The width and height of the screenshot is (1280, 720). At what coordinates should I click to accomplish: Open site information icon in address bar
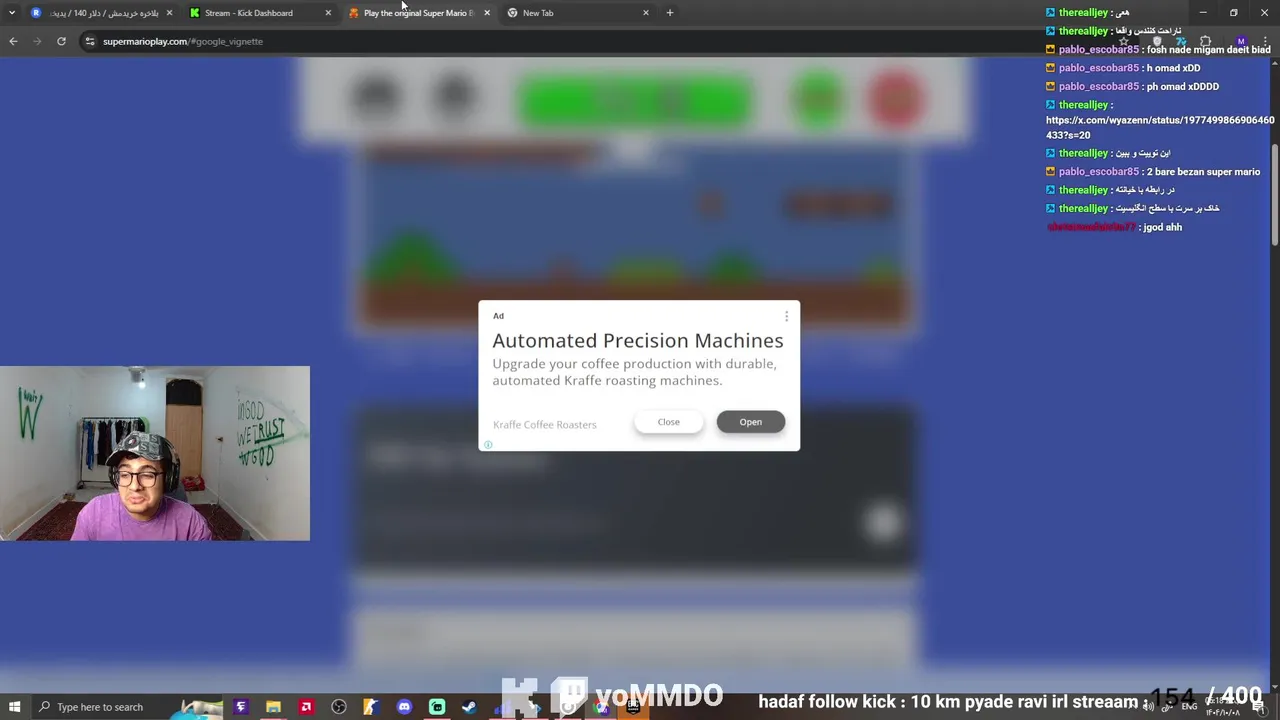90,41
